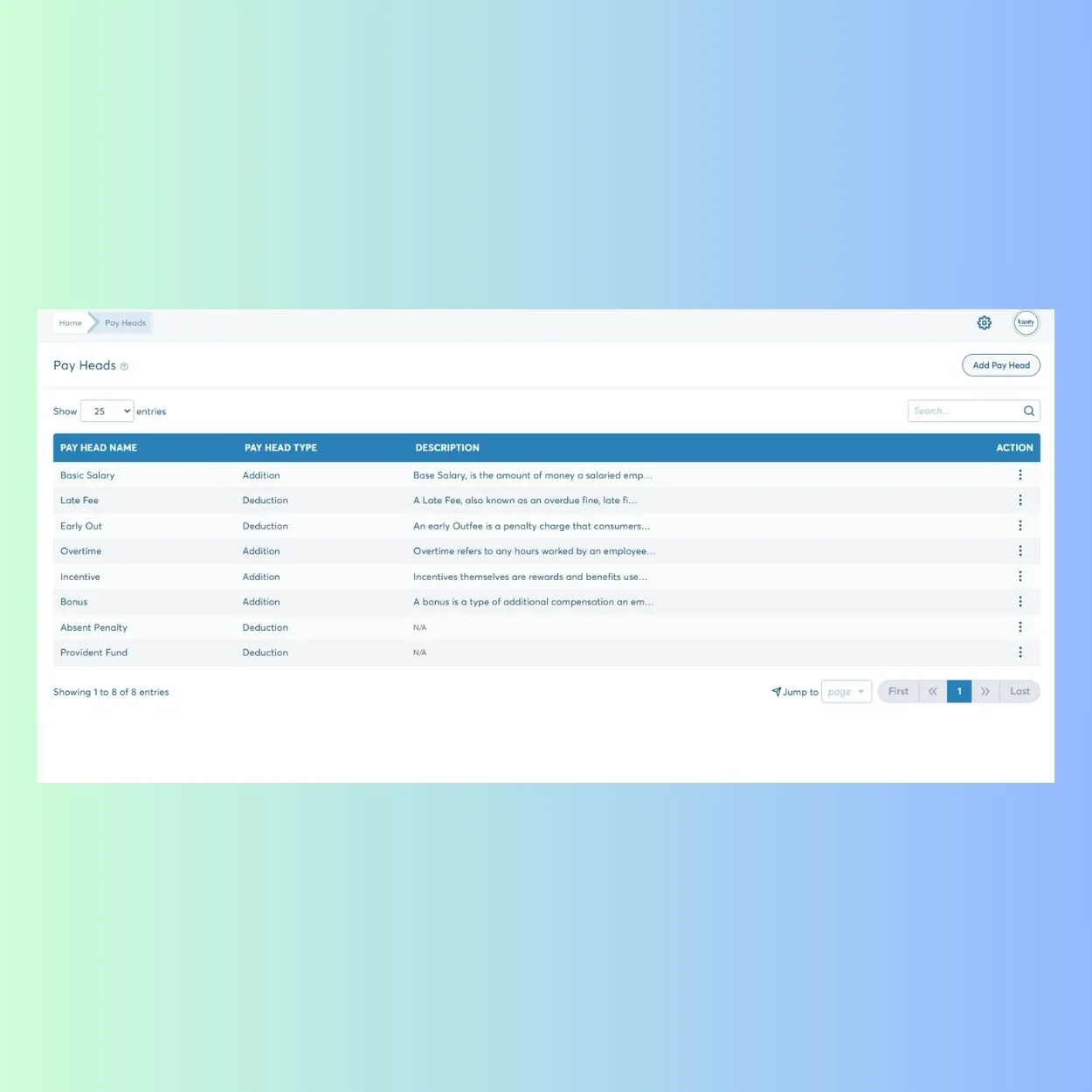Click the Add Pay Head button
The height and width of the screenshot is (1092, 1092).
click(1000, 365)
